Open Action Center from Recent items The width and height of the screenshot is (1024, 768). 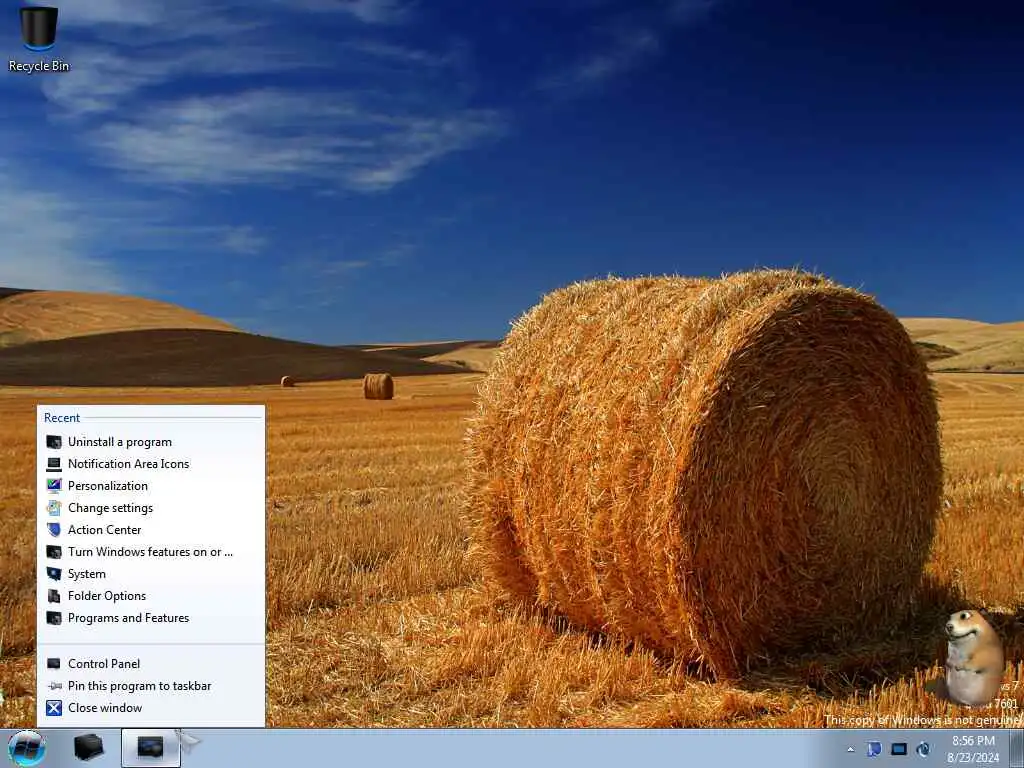click(151, 530)
